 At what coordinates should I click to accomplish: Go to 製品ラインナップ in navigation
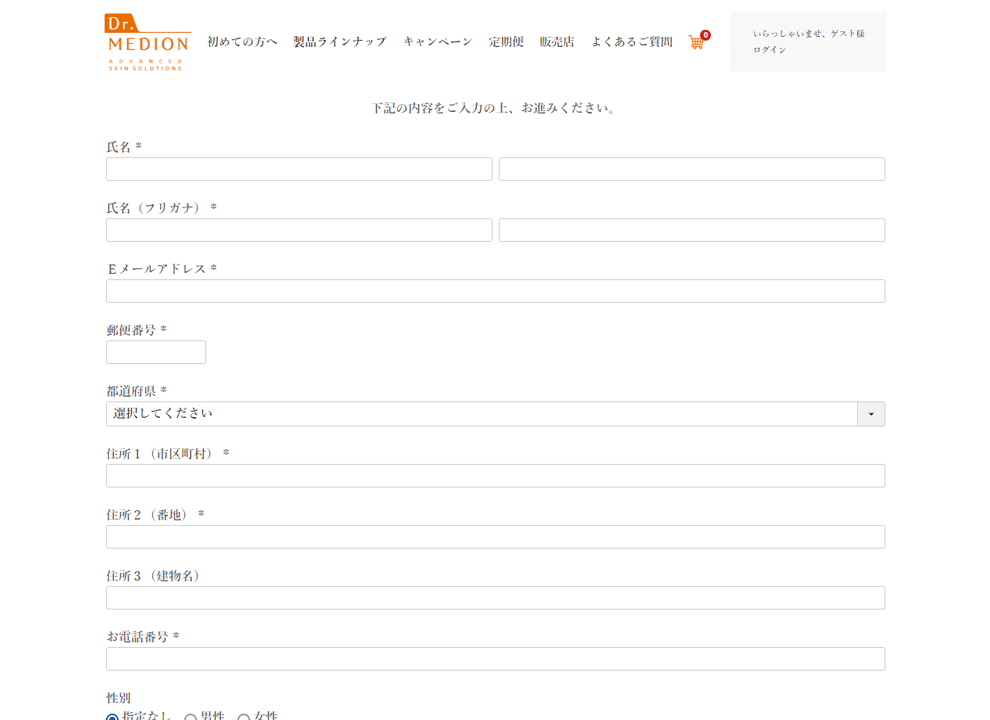click(339, 42)
